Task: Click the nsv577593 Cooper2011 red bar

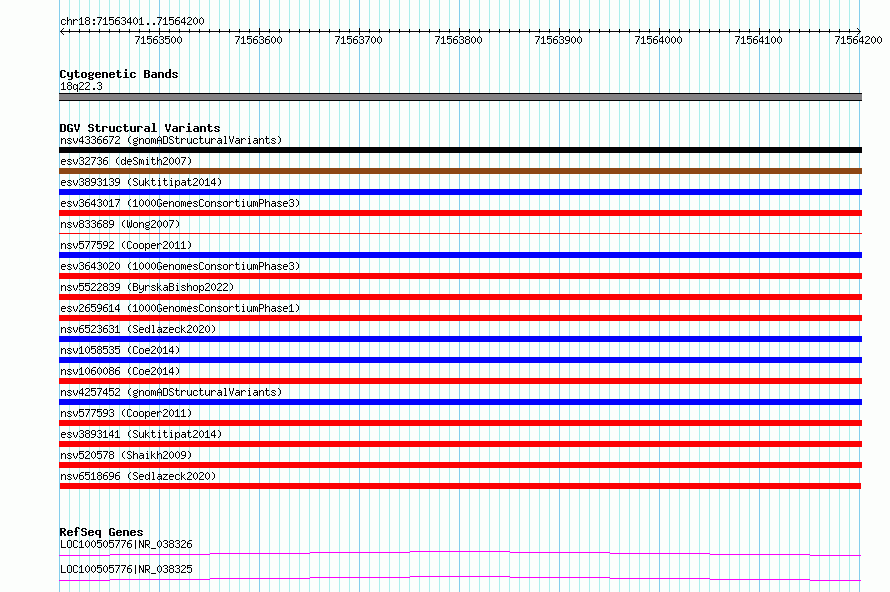Action: tap(460, 423)
